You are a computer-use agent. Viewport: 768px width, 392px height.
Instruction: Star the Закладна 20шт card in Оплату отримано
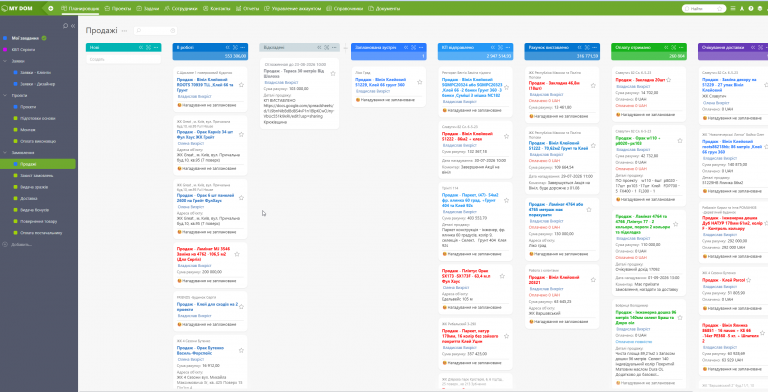669,79
